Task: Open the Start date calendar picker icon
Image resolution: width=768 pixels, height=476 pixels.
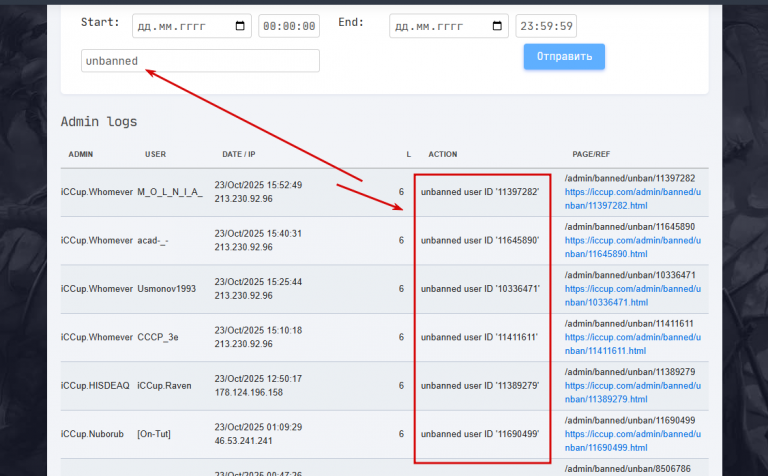Action: (x=240, y=26)
